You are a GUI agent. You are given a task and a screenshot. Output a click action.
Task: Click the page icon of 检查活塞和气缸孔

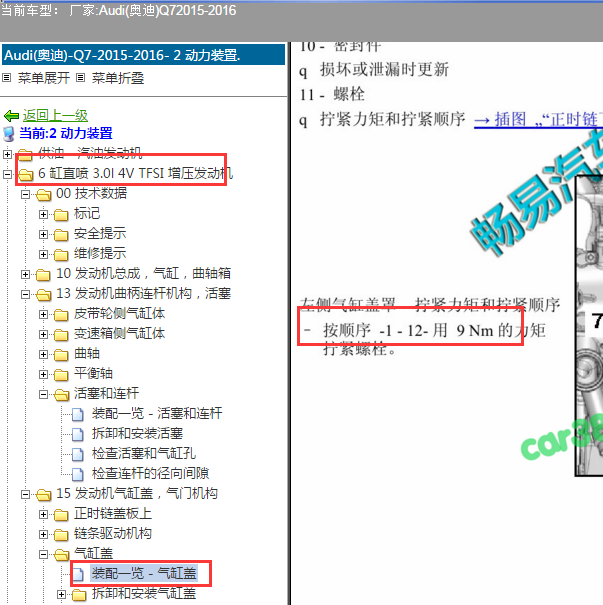pyautogui.click(x=78, y=455)
